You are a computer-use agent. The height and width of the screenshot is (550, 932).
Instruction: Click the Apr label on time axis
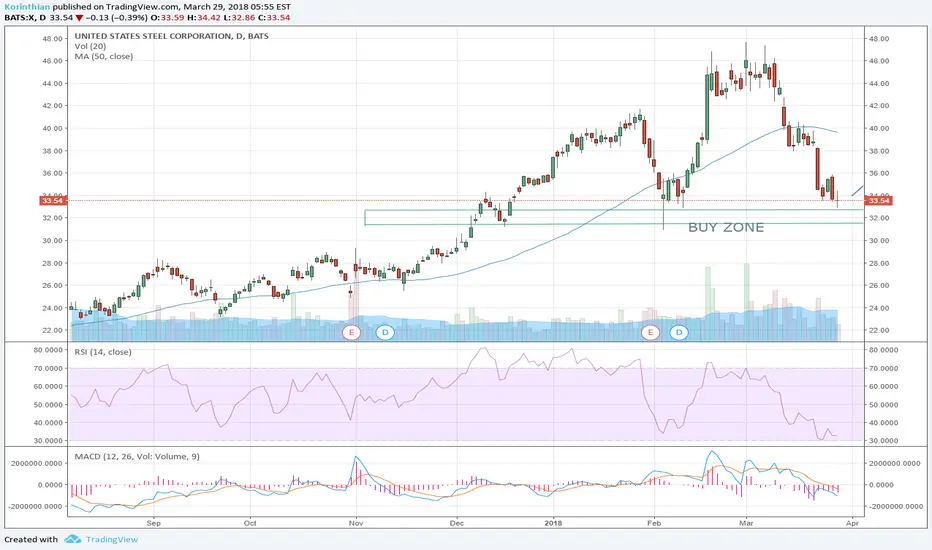click(852, 523)
